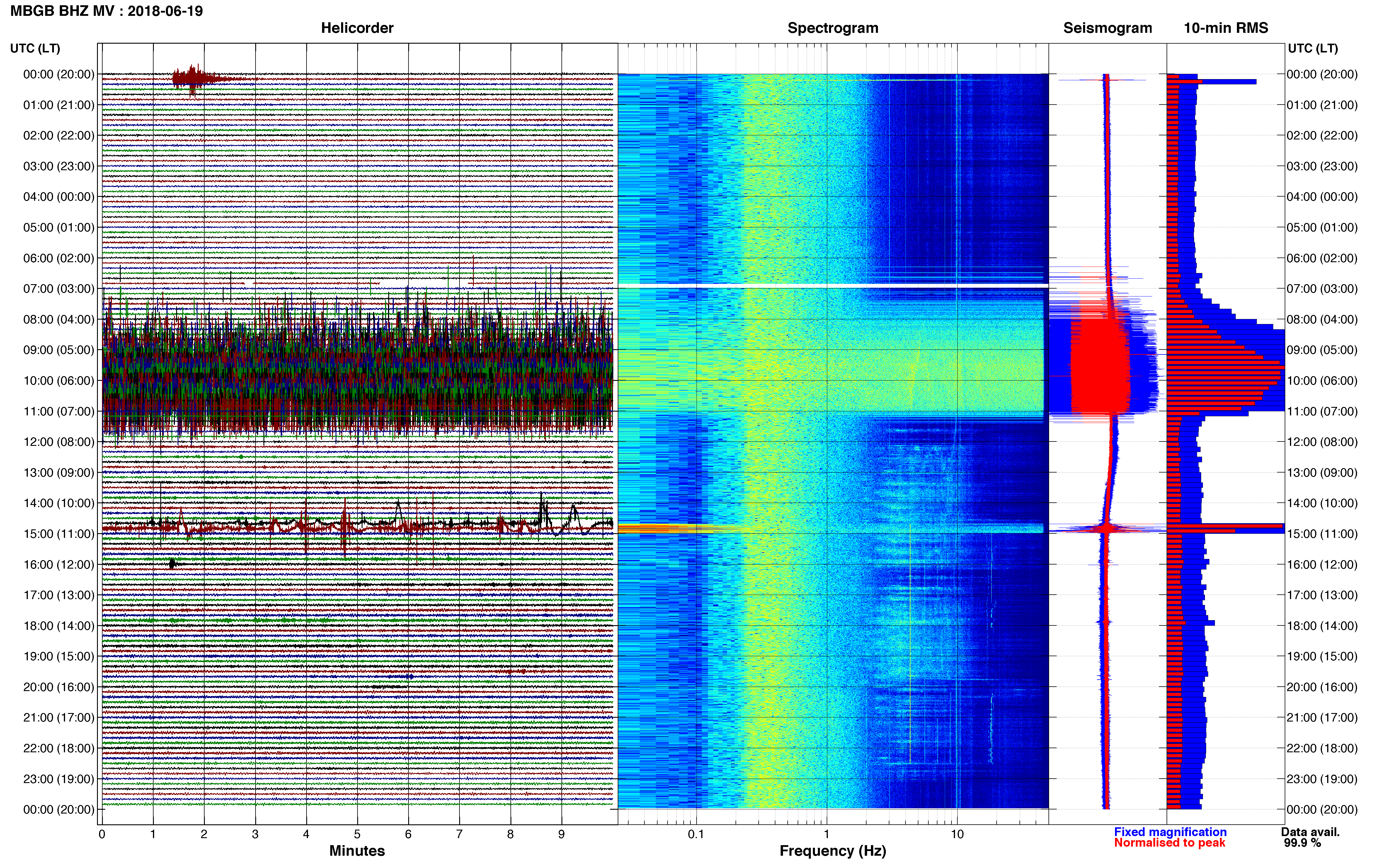
Task: Select left time label 10:00 (06:00)
Action: click(x=59, y=381)
